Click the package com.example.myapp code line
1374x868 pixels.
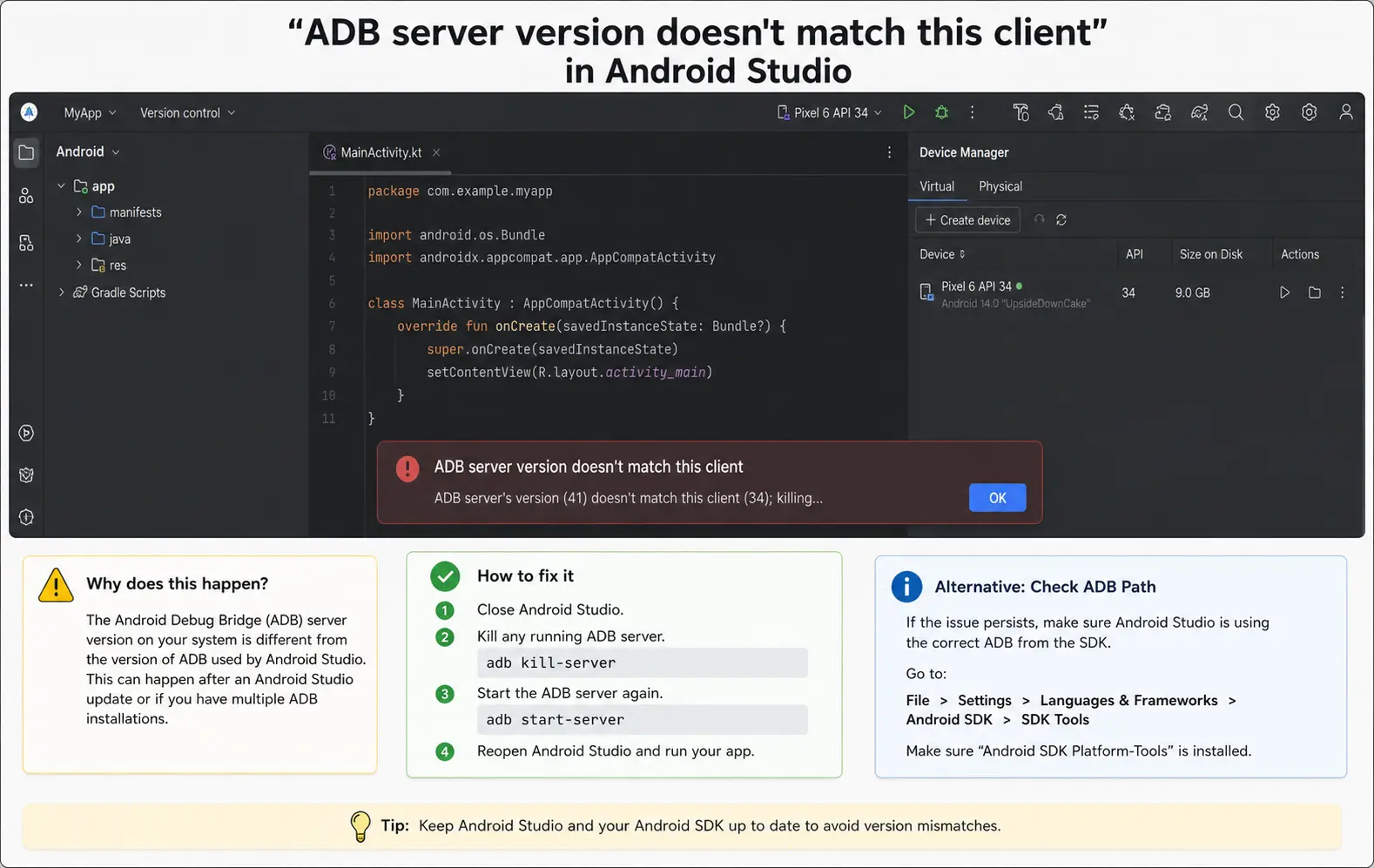tap(460, 191)
